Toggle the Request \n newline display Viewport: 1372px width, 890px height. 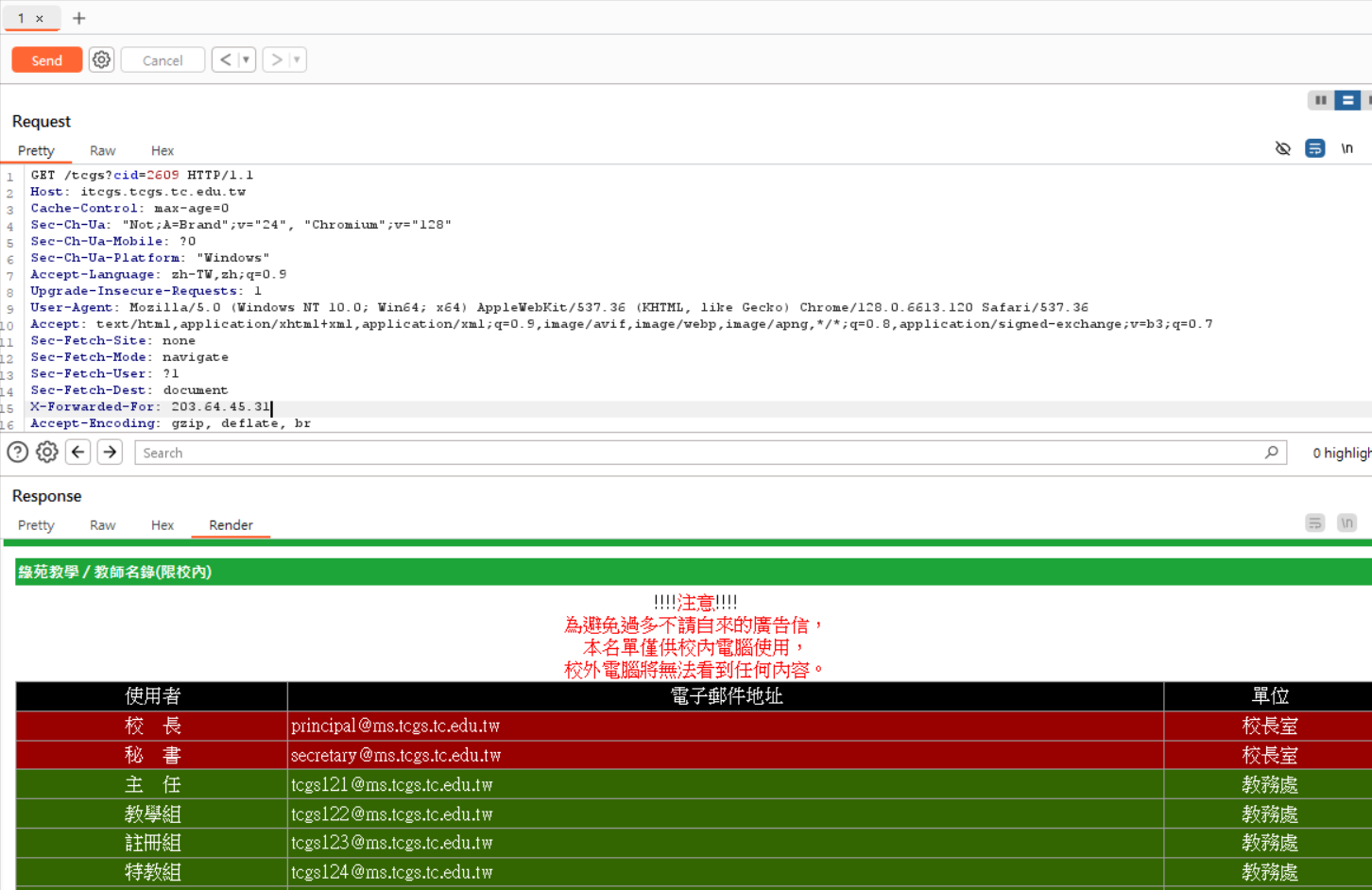click(x=1347, y=148)
